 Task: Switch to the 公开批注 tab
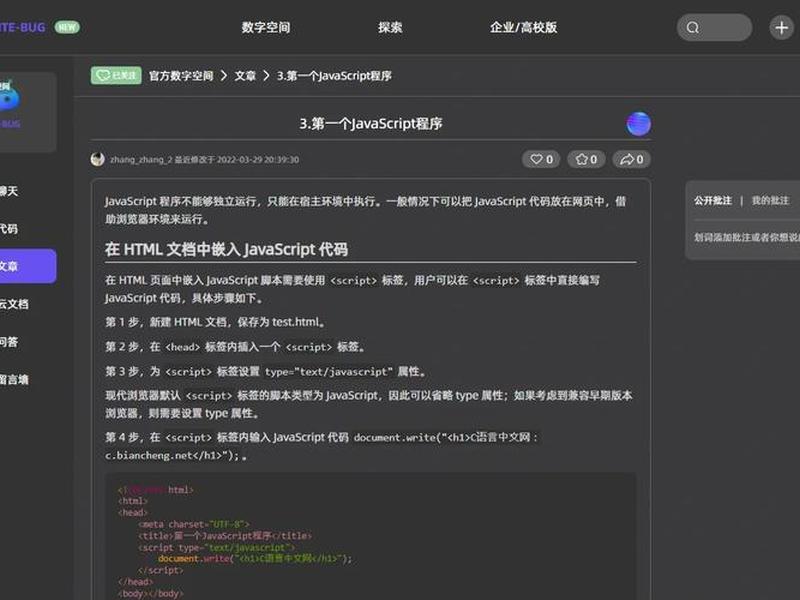[x=712, y=201]
